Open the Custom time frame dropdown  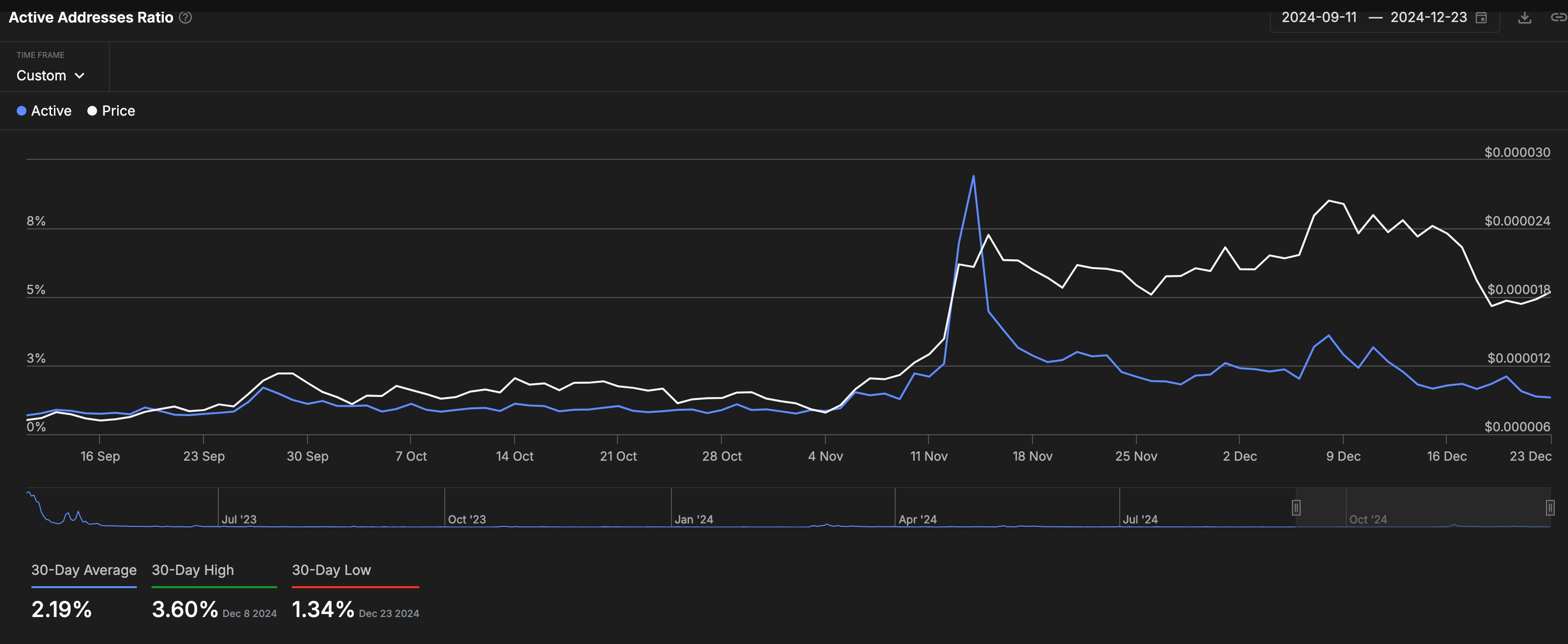pos(51,75)
